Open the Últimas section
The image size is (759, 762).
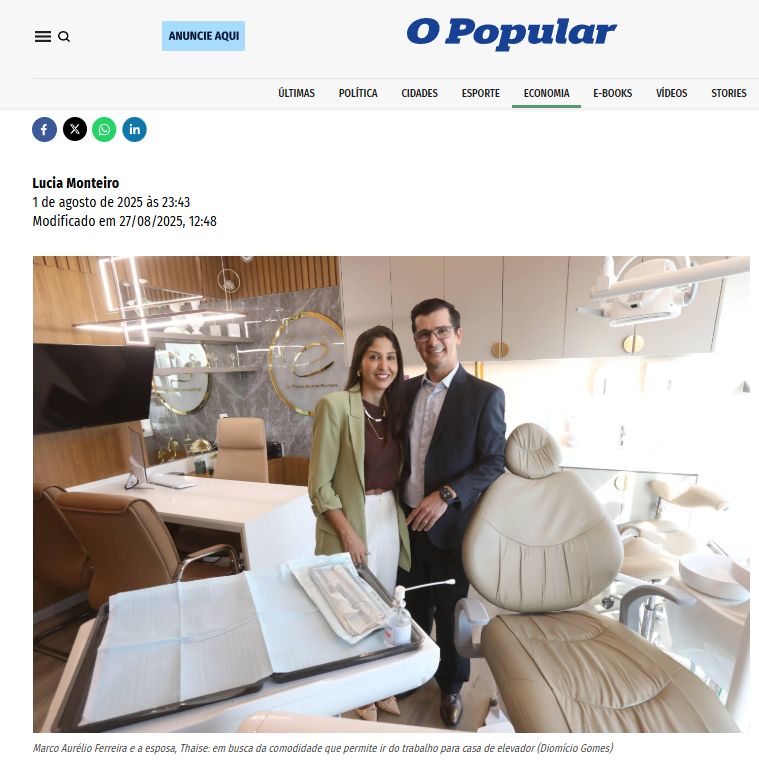tap(296, 93)
